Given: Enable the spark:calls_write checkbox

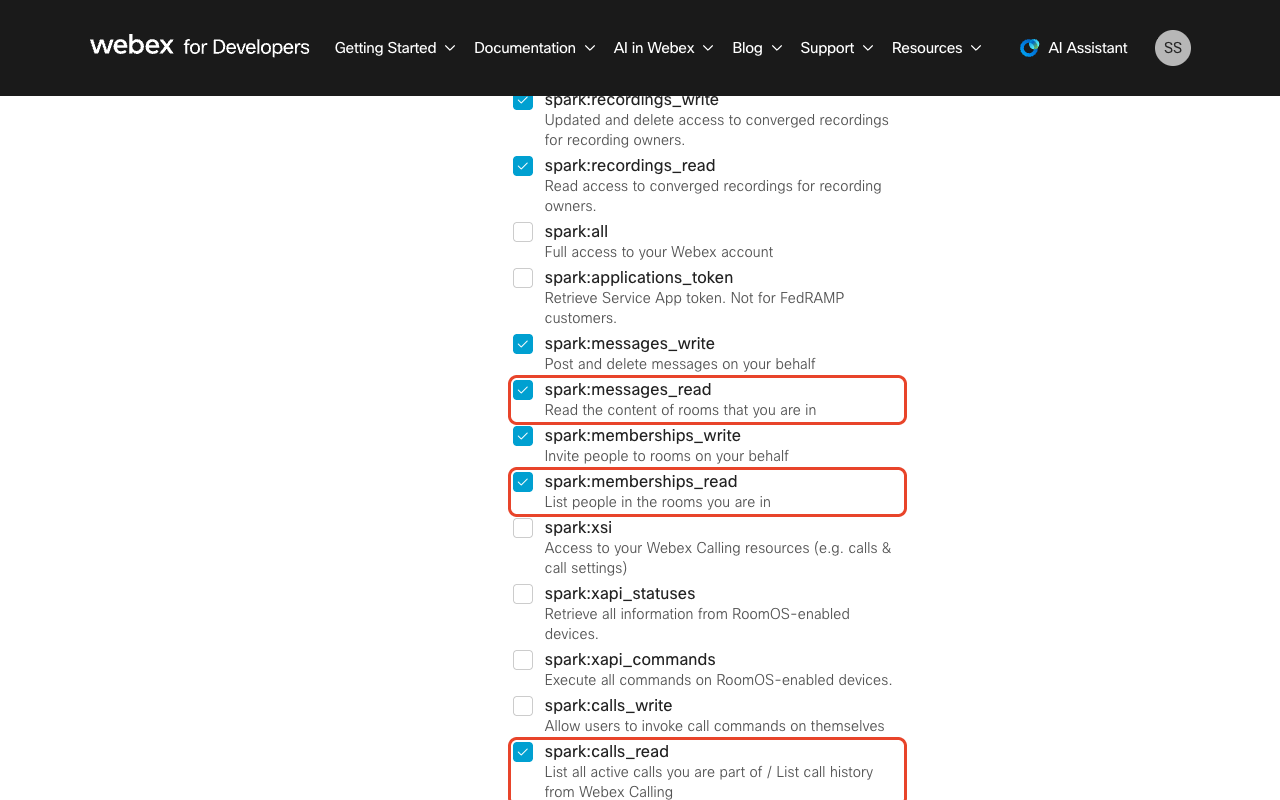Looking at the screenshot, I should click(523, 706).
